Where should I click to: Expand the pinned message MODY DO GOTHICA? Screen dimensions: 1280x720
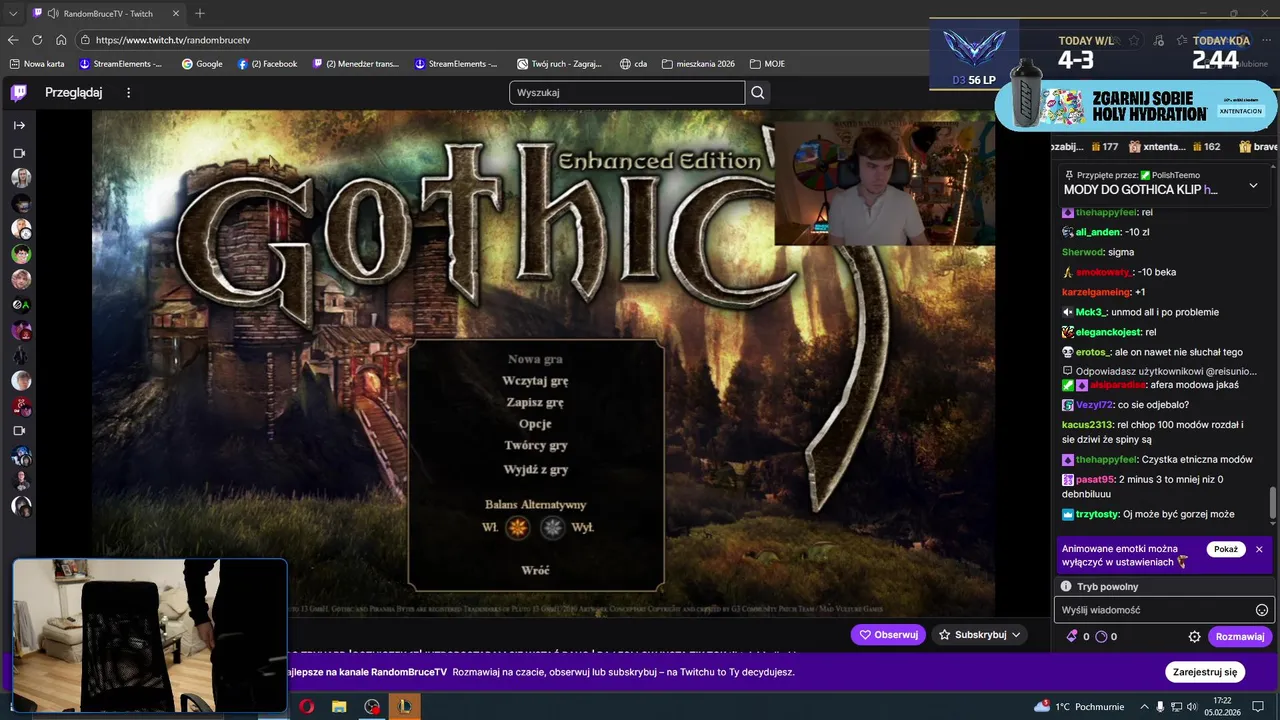coord(1253,185)
